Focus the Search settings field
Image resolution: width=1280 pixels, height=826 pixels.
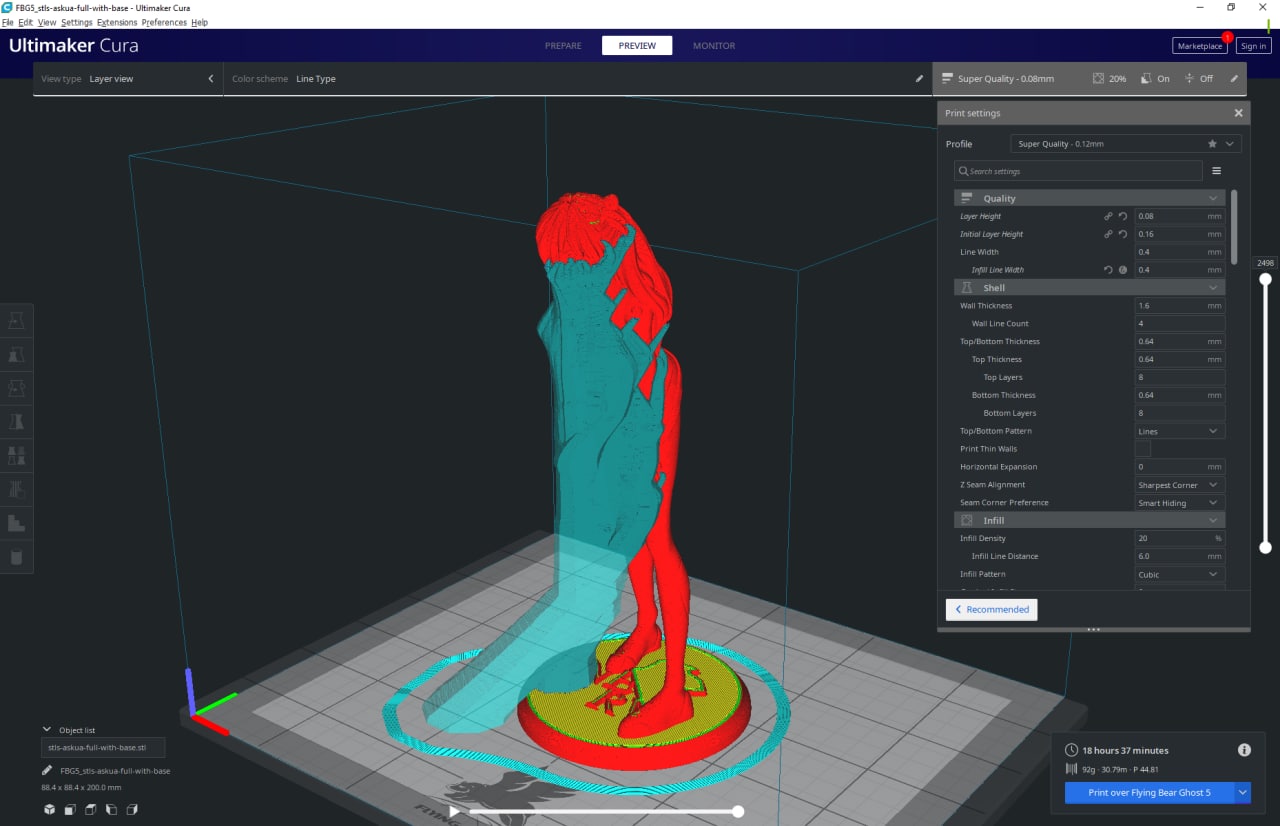pyautogui.click(x=1078, y=171)
